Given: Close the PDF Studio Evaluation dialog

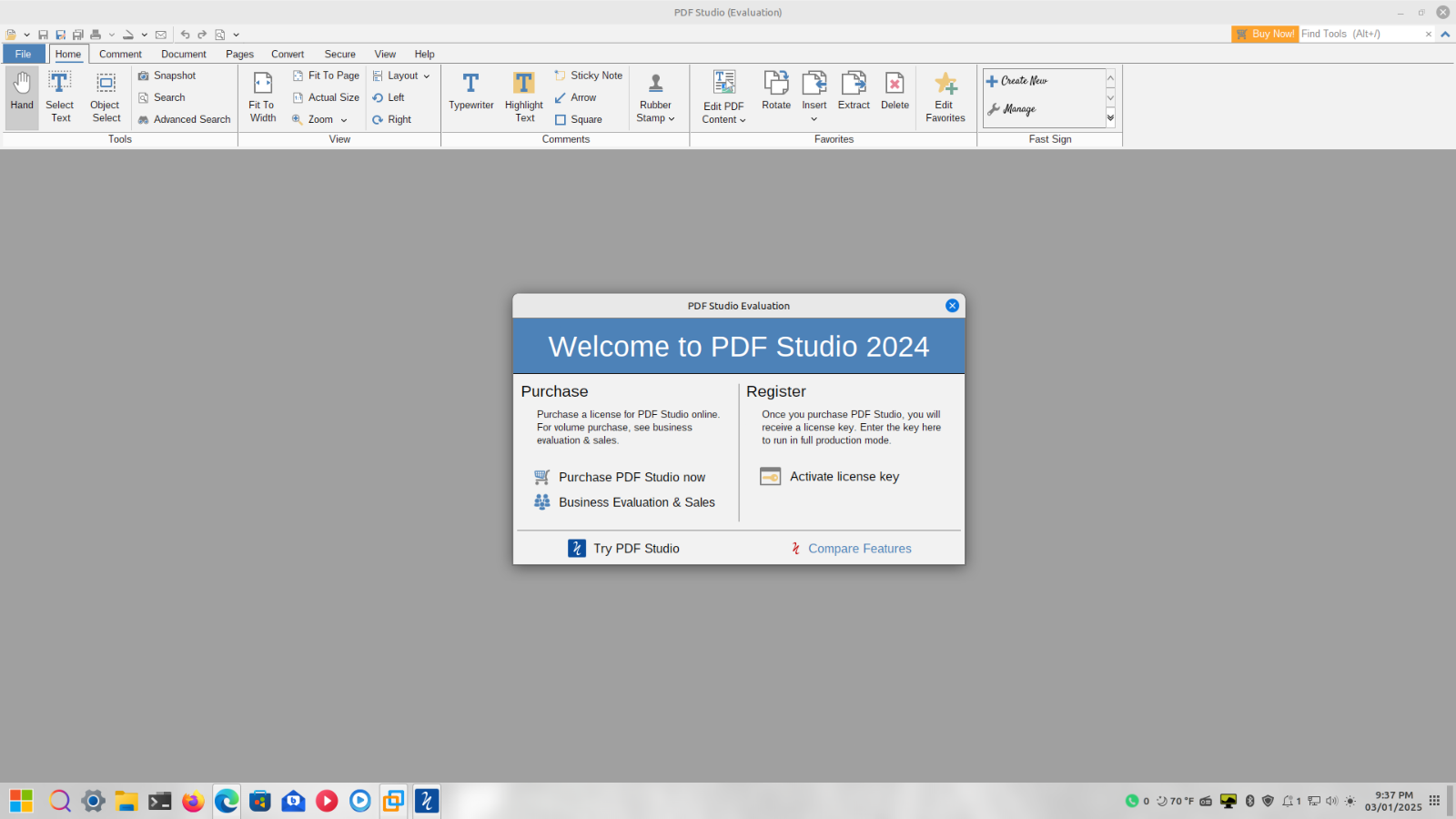Looking at the screenshot, I should point(952,306).
